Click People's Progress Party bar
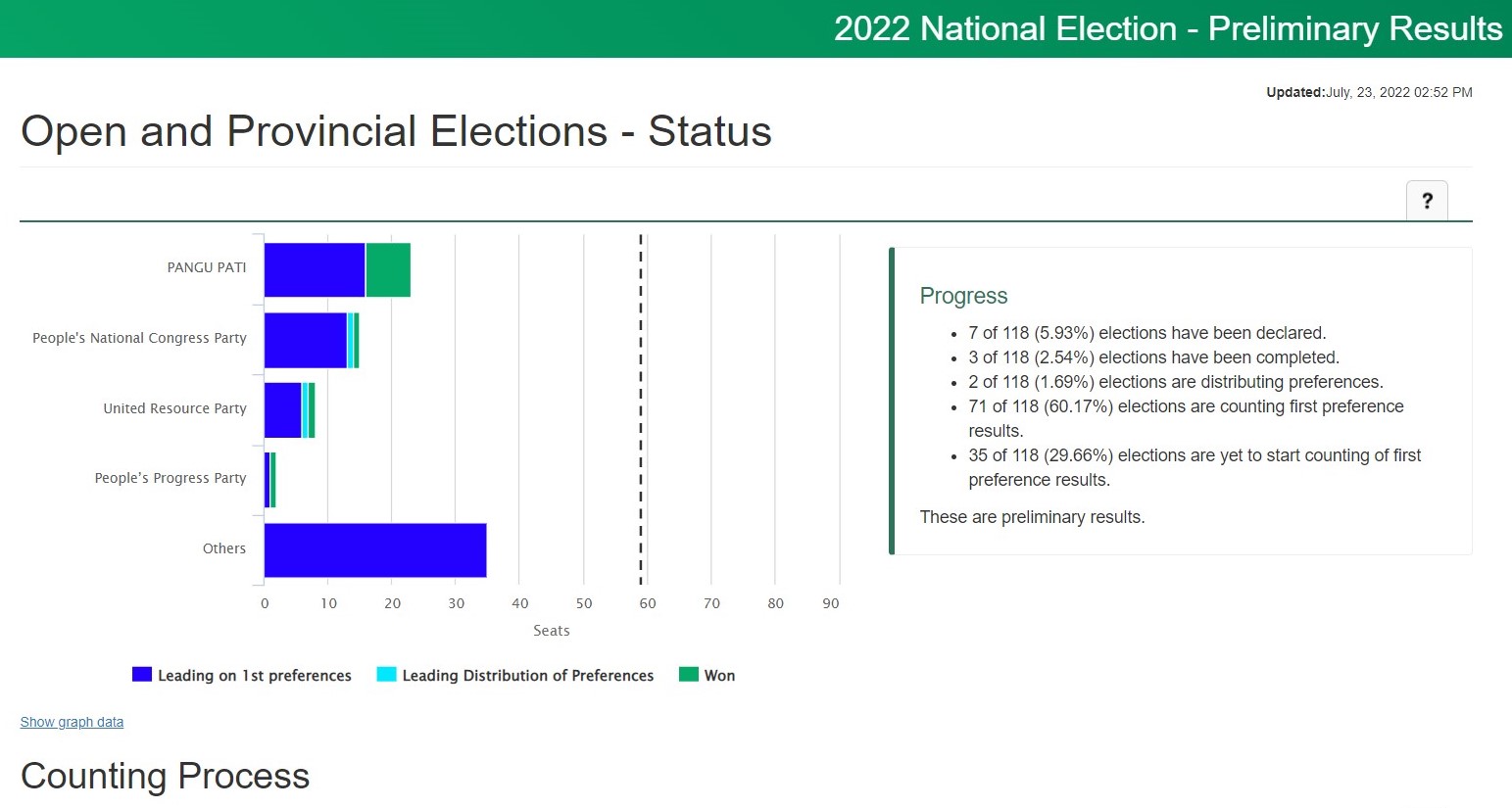This screenshot has height=808, width=1512. click(269, 480)
